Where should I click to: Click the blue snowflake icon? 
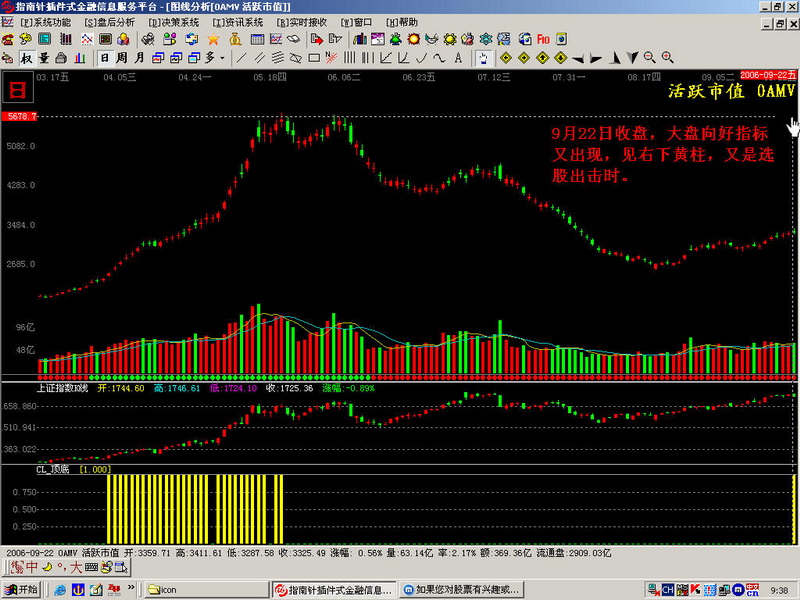(x=486, y=39)
